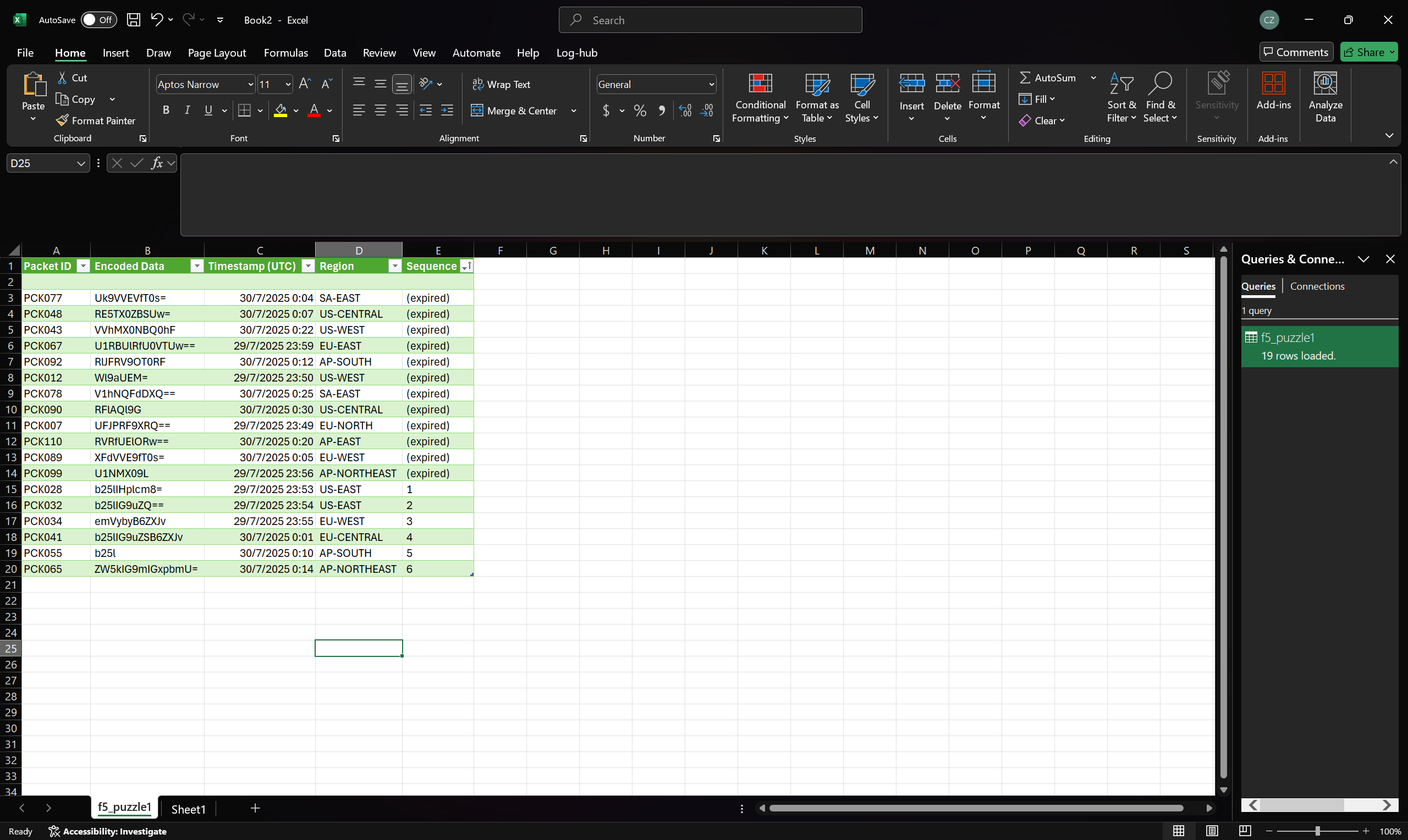1408x840 pixels.
Task: Open the General number format dropdown
Action: point(711,84)
